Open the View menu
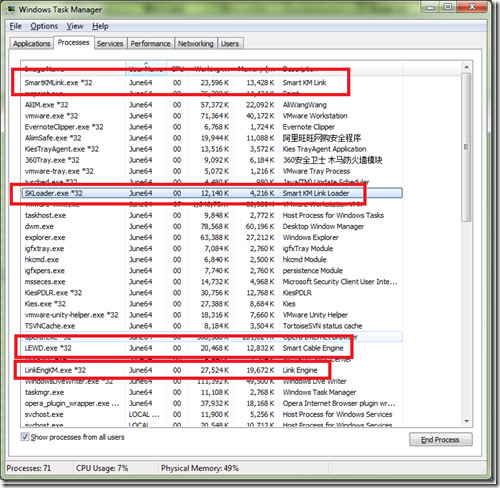Screen dimensions: 500x488 (x=75, y=26)
